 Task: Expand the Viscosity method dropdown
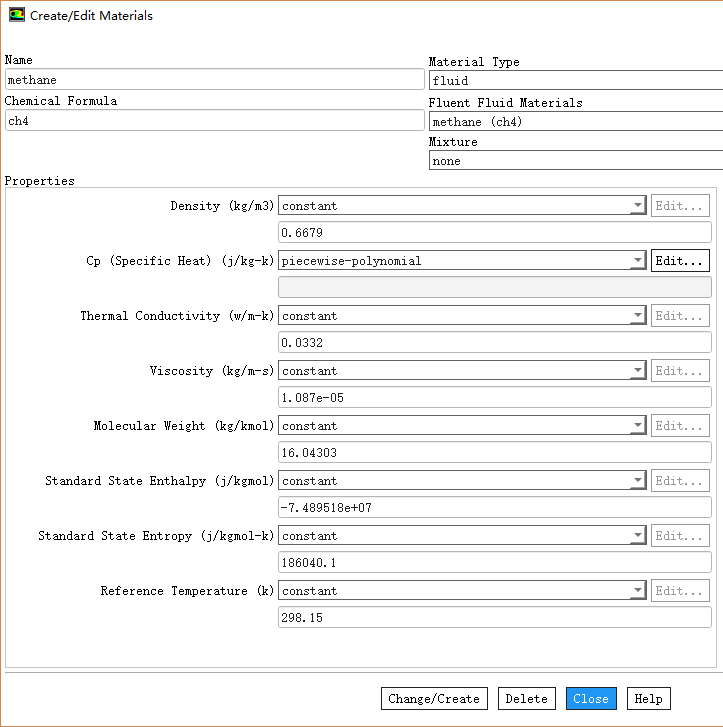coord(462,371)
